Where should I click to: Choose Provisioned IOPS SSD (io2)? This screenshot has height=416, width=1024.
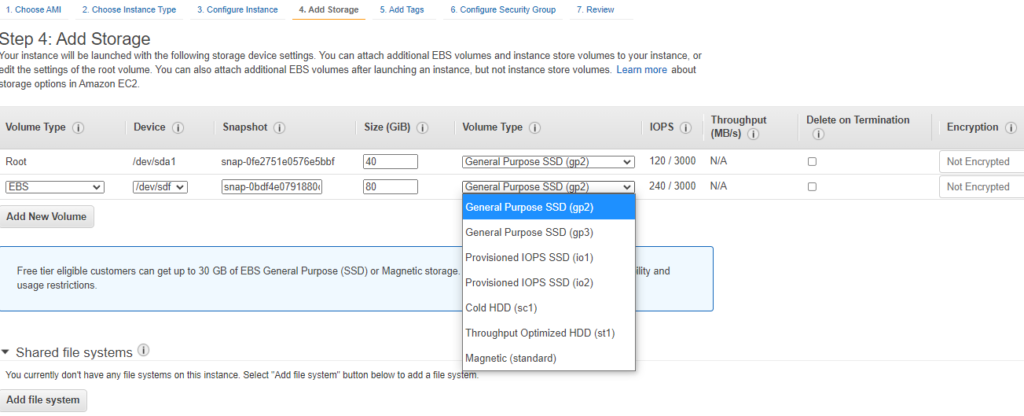[549, 282]
